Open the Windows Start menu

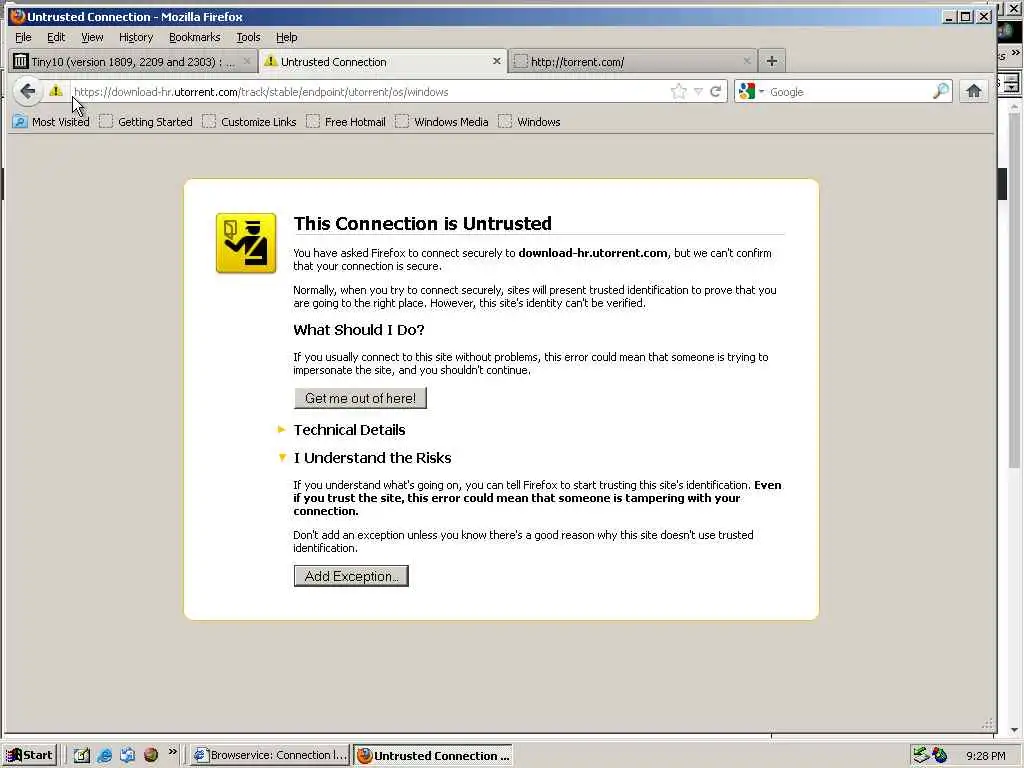tap(29, 755)
